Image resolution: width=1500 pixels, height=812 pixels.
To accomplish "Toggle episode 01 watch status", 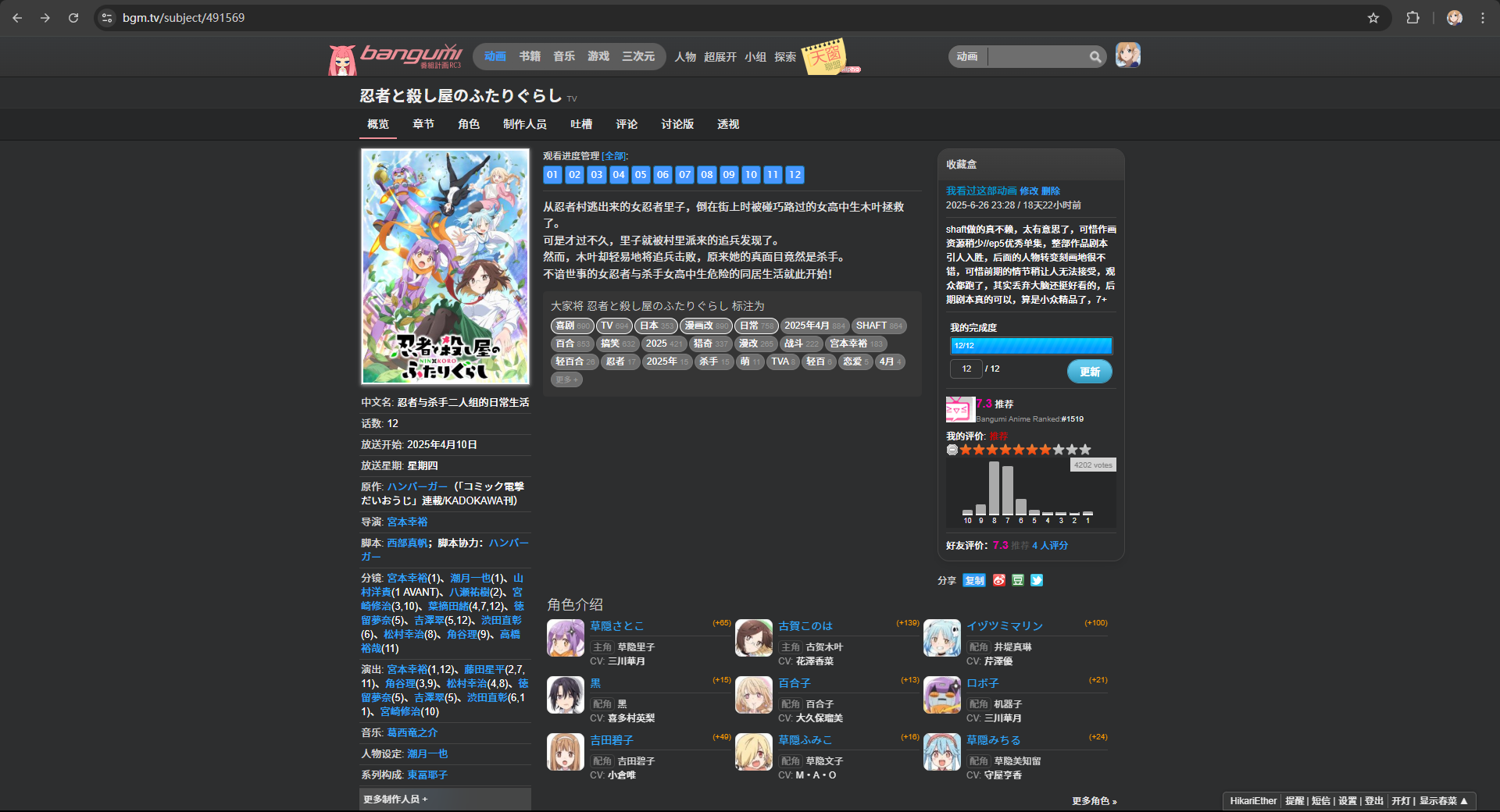I will (x=552, y=175).
